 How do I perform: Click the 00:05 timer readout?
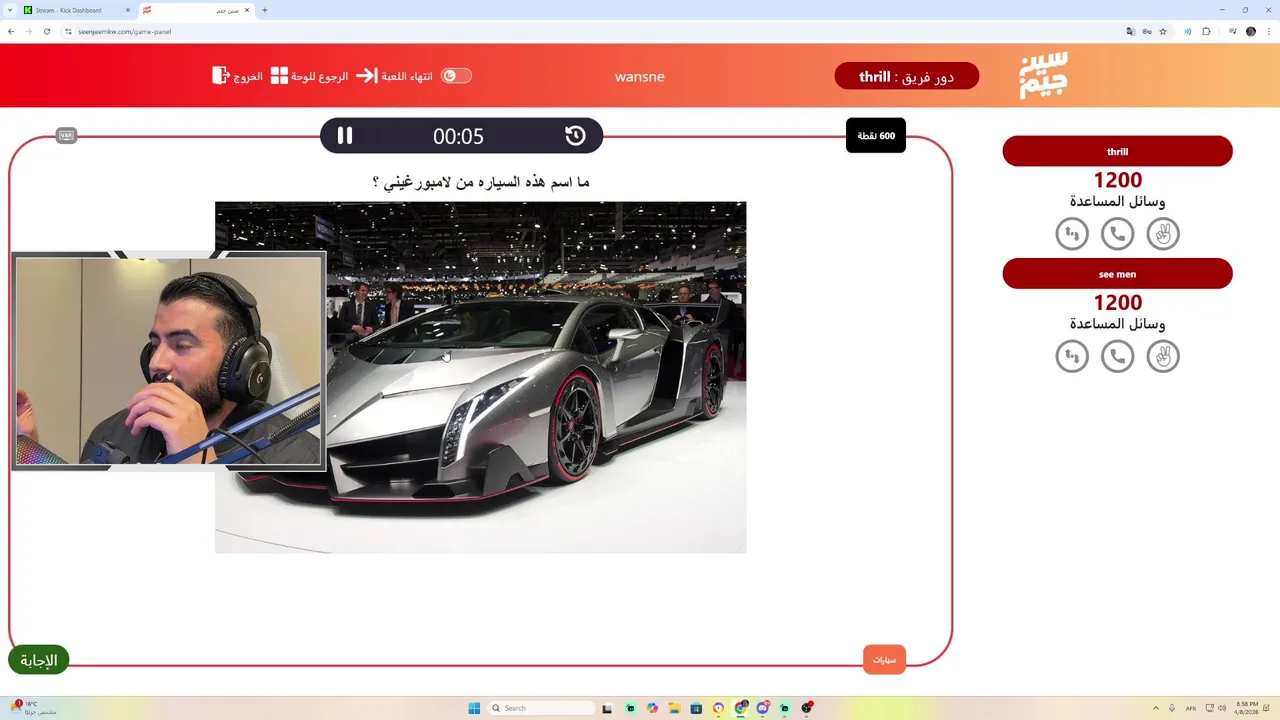[x=458, y=137]
